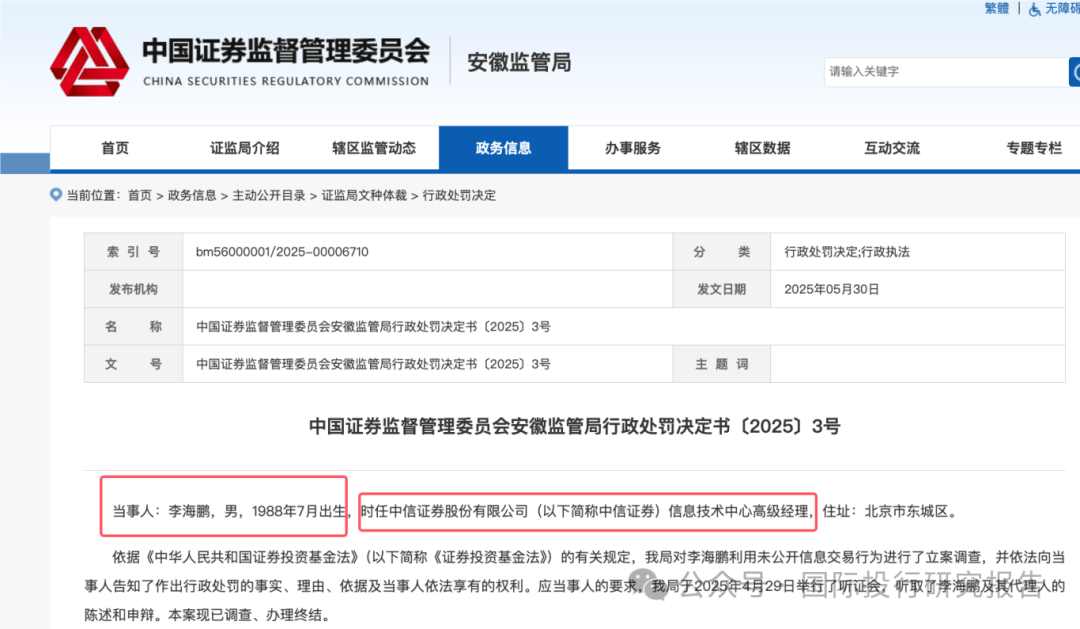Click the text 《中华人民共和国证券投资基金法》

coord(251,557)
